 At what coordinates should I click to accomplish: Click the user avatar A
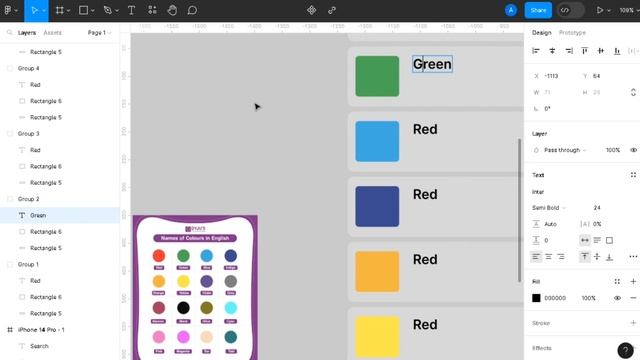click(511, 10)
